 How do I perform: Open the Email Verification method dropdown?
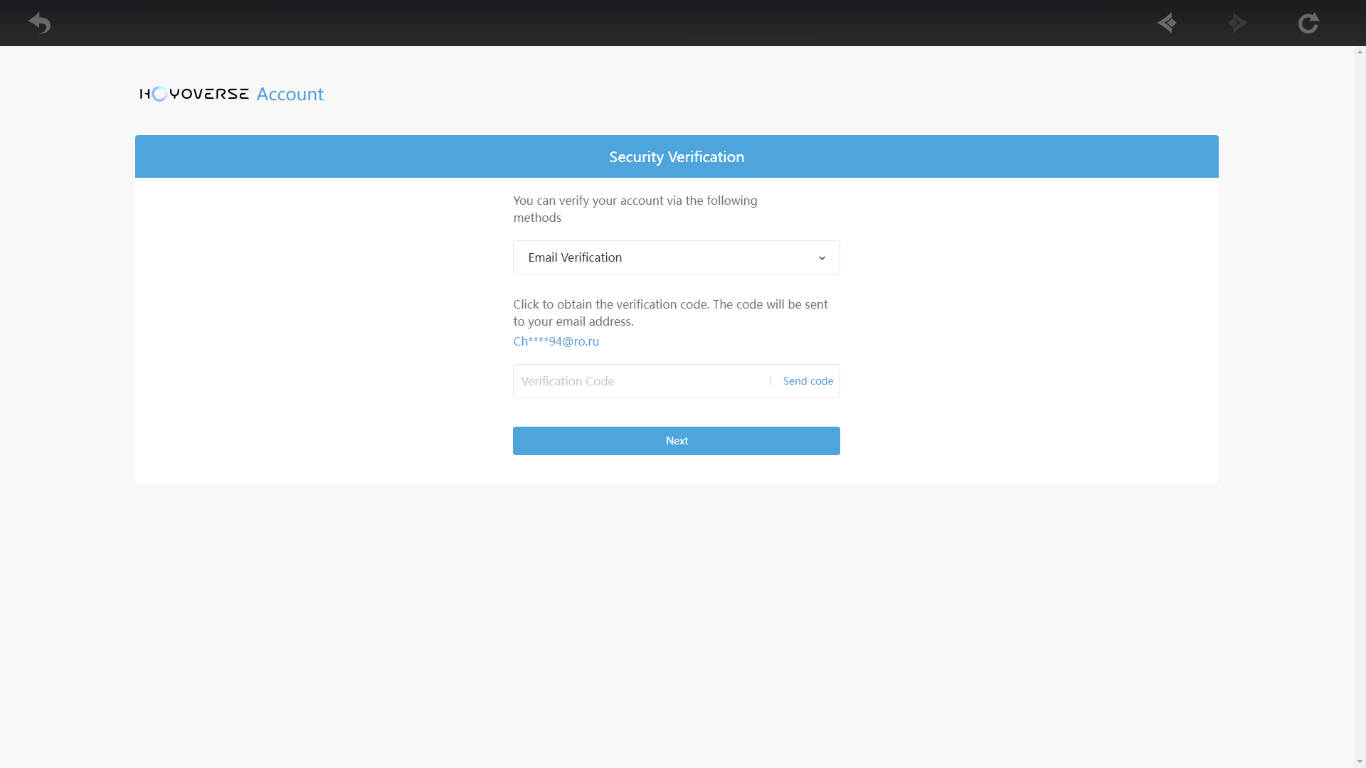[676, 257]
